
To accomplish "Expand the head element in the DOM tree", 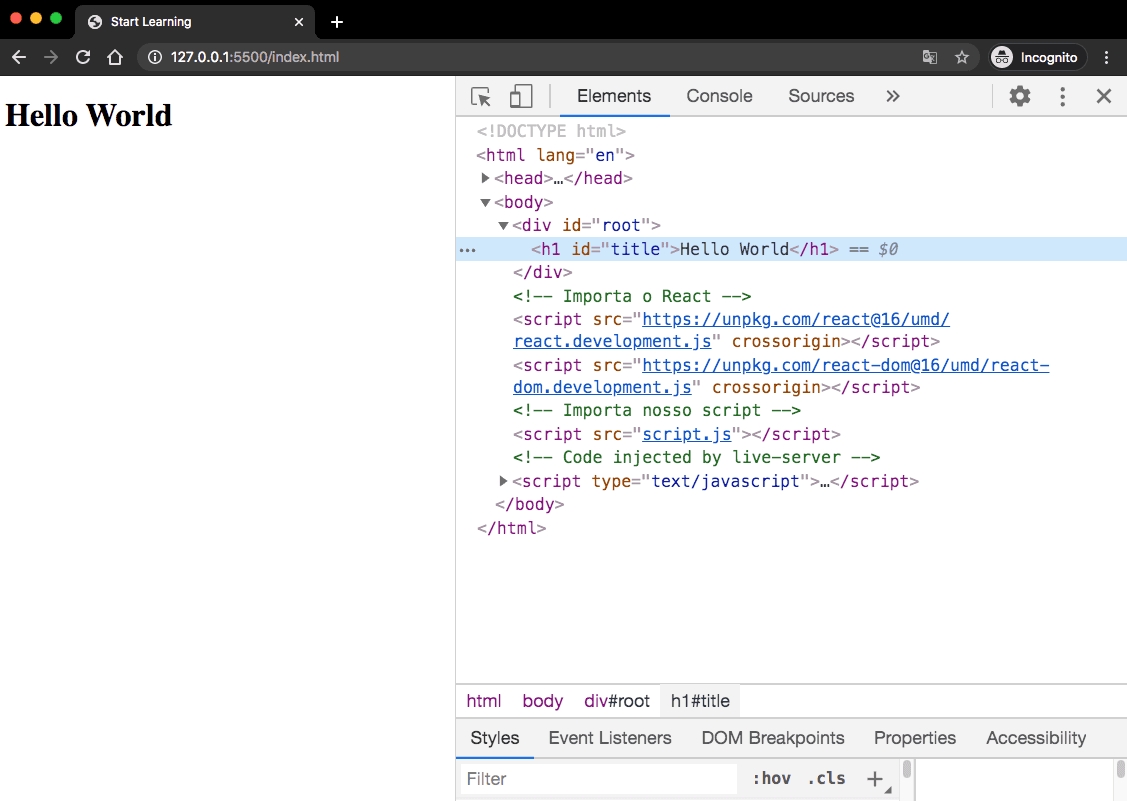I will point(485,178).
